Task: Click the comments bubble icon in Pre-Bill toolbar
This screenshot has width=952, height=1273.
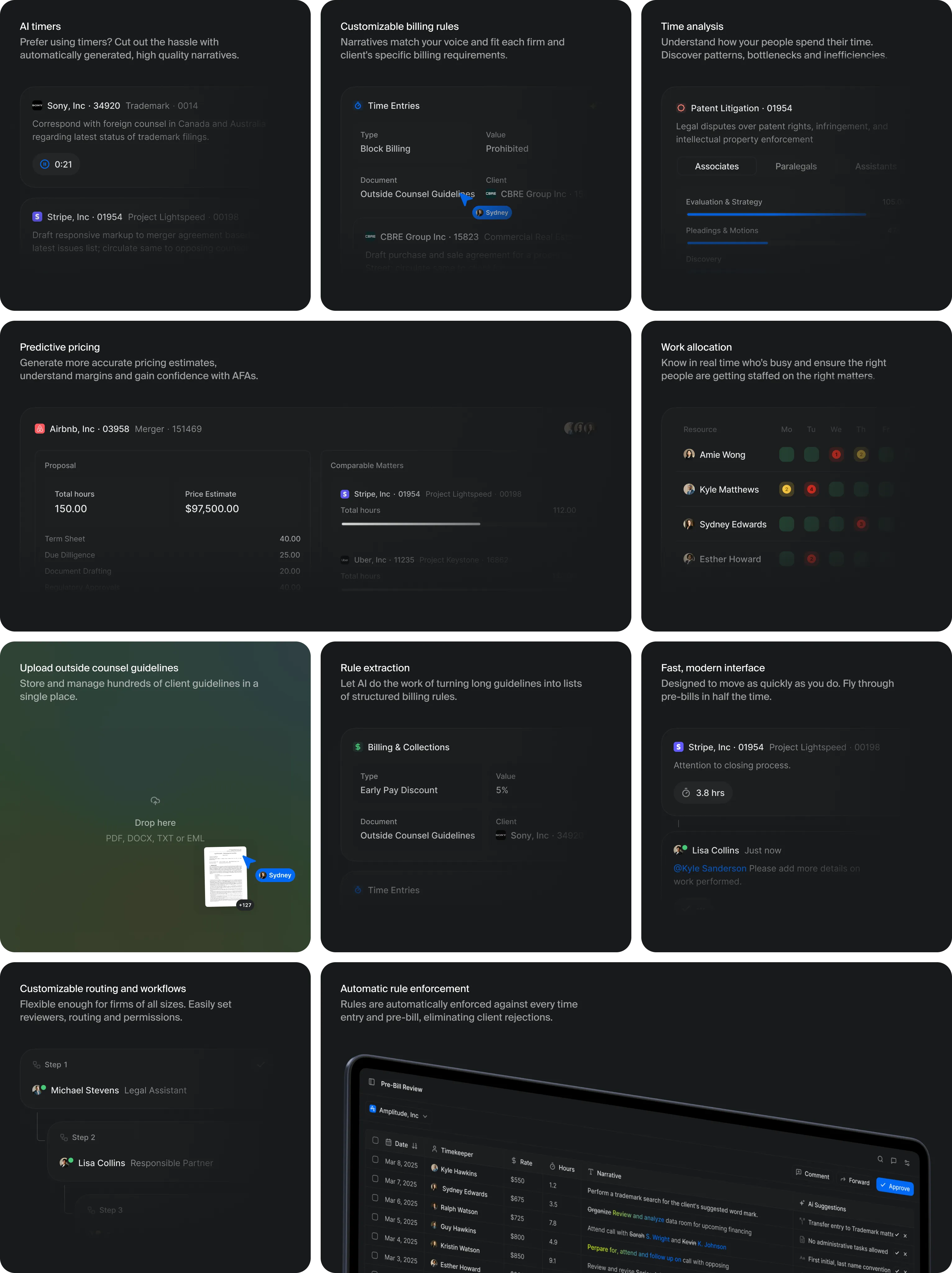Action: tap(893, 1161)
